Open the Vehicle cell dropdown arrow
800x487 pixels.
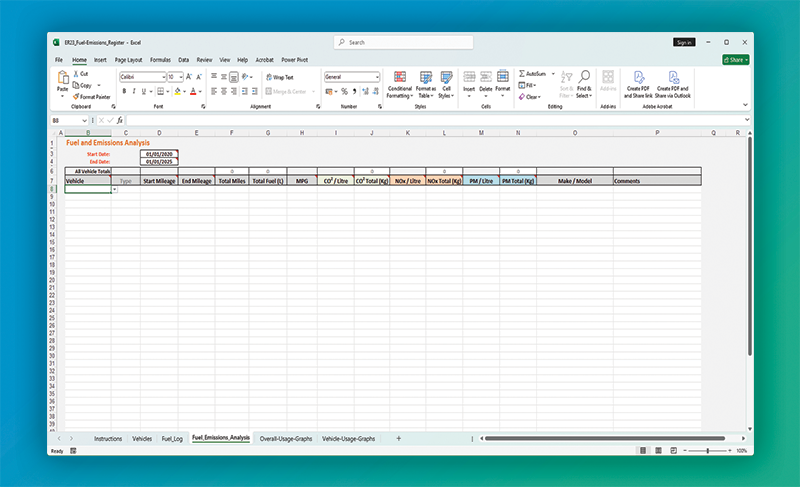(115, 189)
